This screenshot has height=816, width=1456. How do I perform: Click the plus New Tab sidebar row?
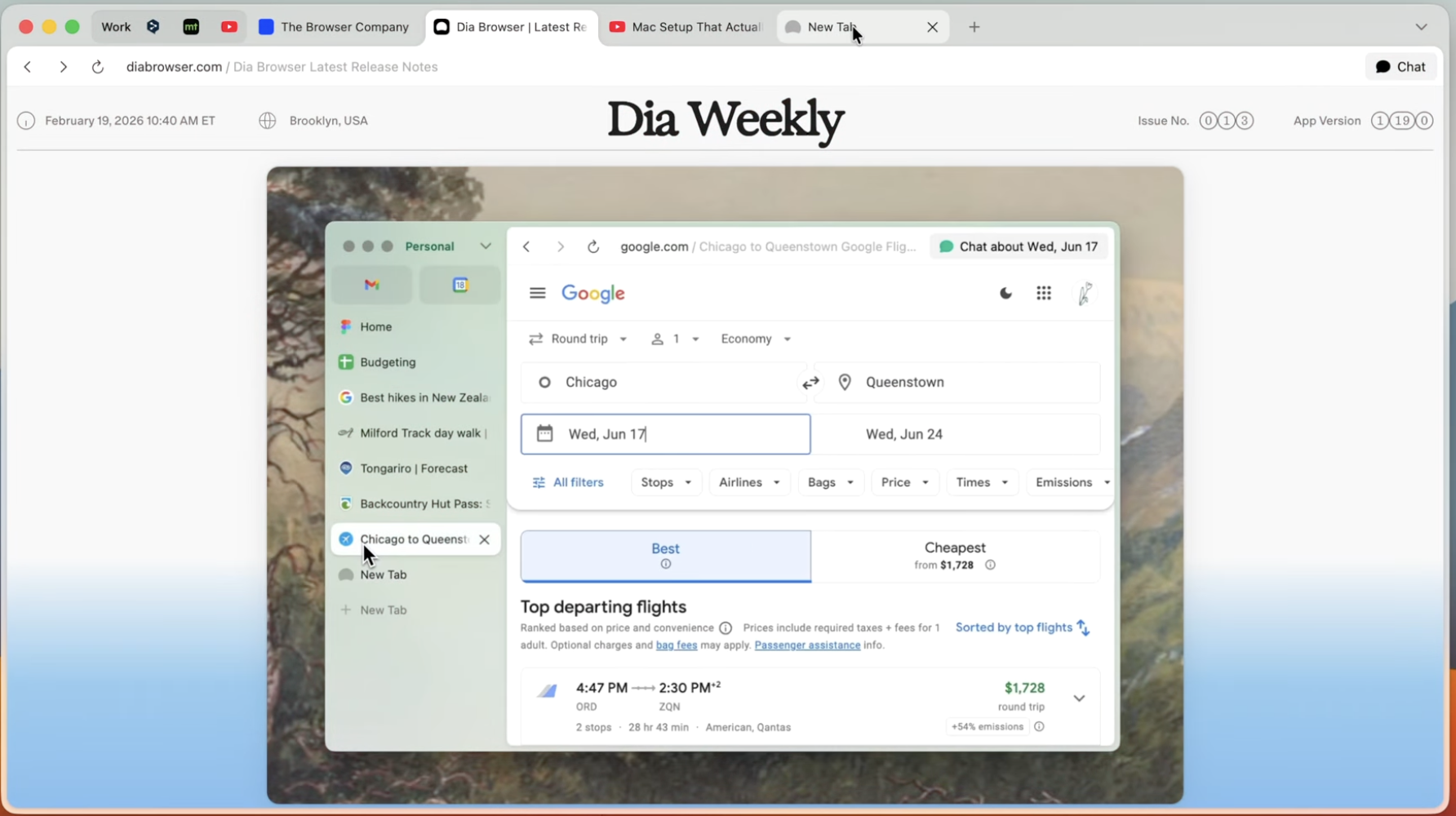click(415, 610)
